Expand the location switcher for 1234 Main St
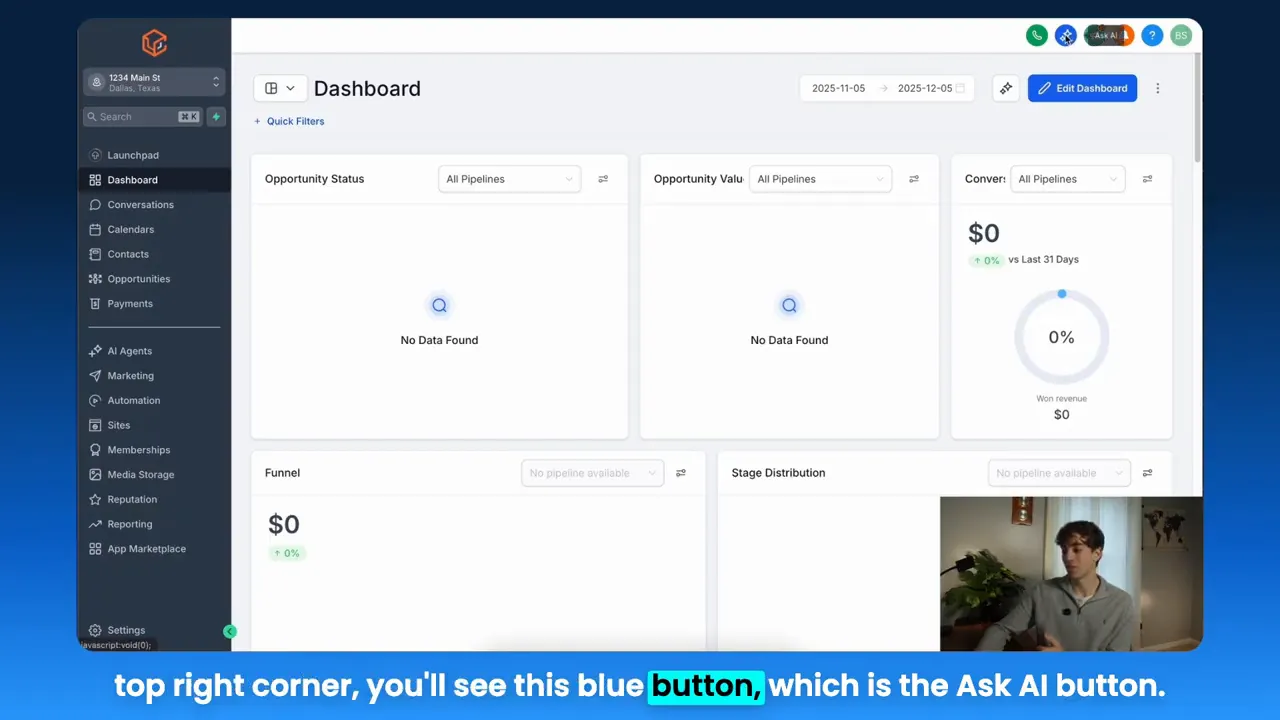 point(215,82)
